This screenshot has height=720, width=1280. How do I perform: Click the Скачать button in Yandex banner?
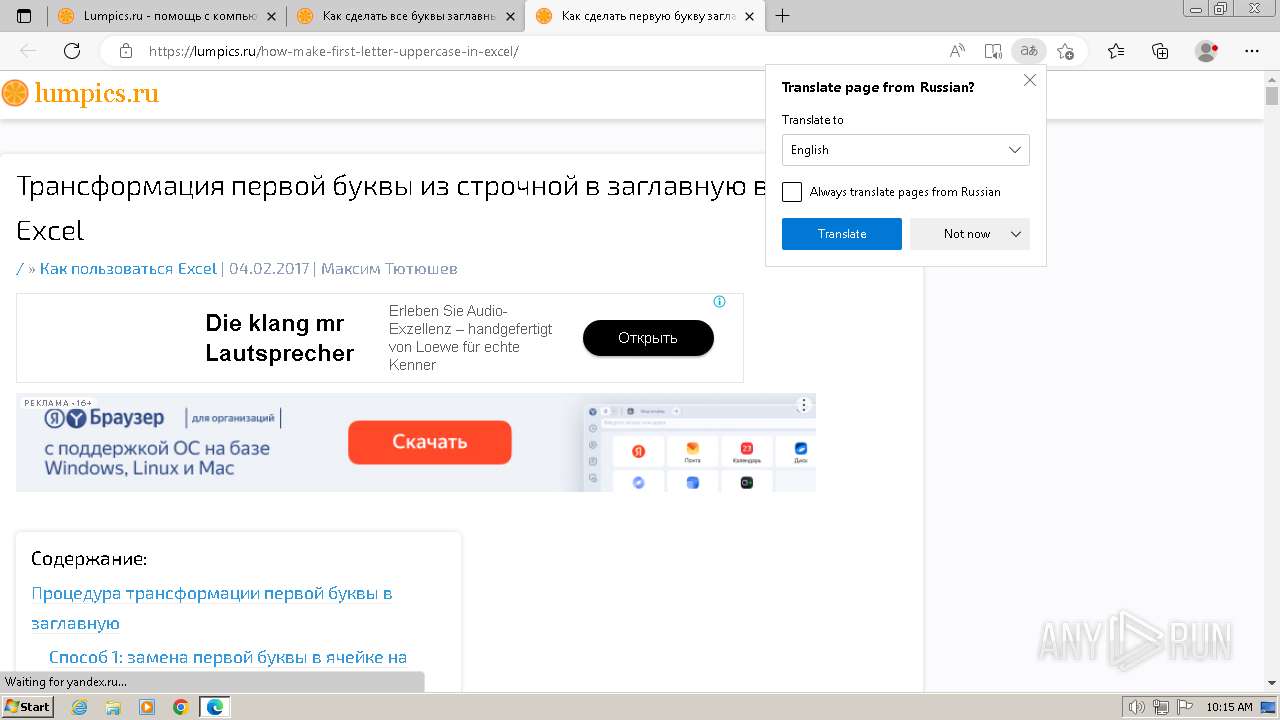430,442
